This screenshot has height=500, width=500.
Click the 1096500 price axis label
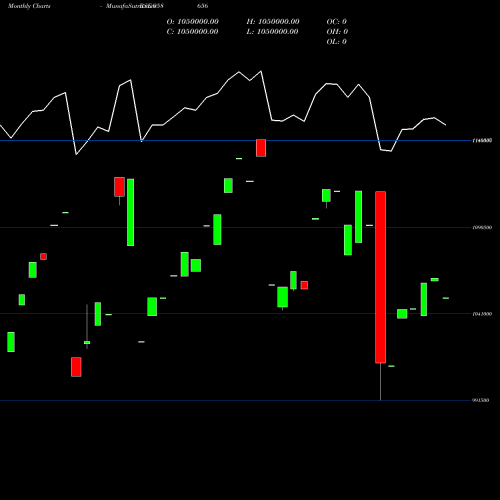pos(482,227)
